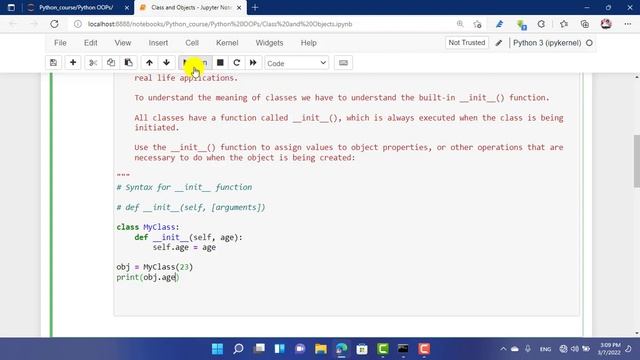Add page to favorites star icon
The width and height of the screenshot is (640, 360).
pos(478,24)
